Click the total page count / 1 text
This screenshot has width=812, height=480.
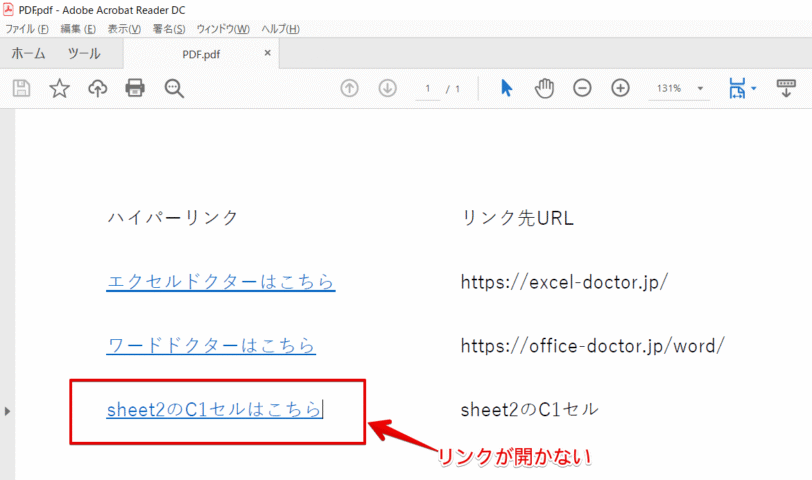coord(453,89)
